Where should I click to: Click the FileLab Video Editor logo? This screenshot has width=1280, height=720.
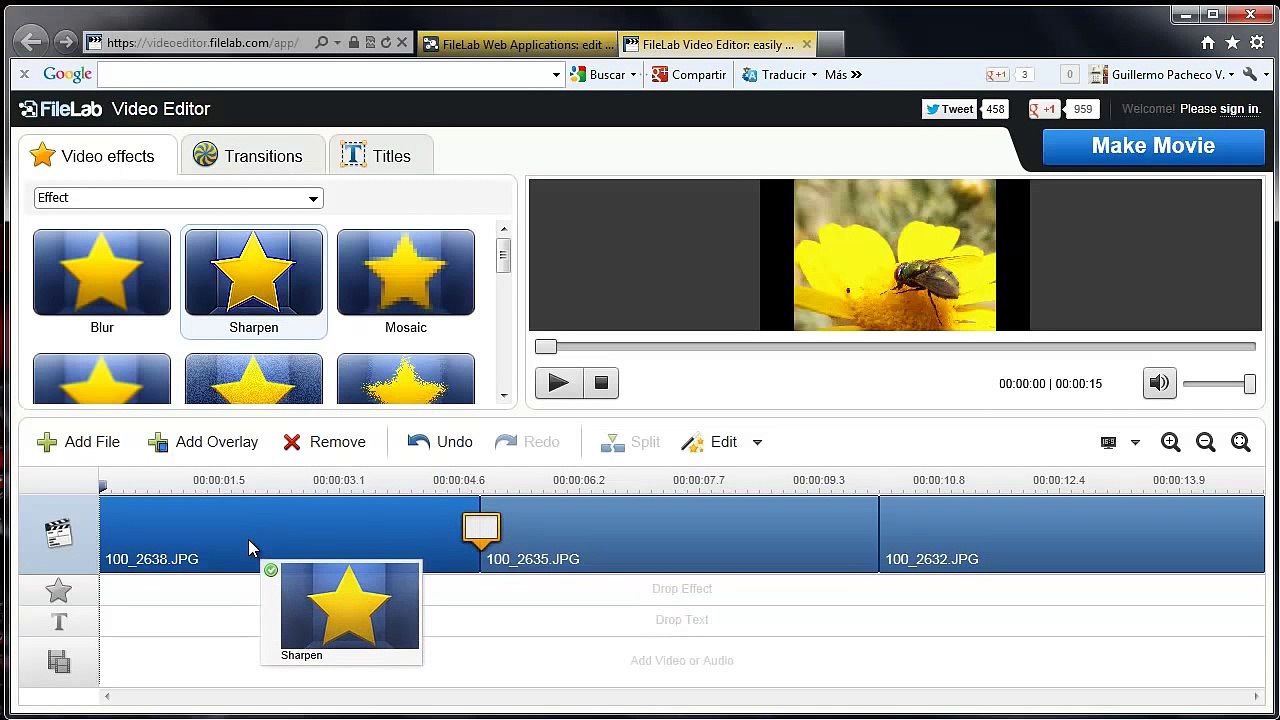tap(115, 109)
